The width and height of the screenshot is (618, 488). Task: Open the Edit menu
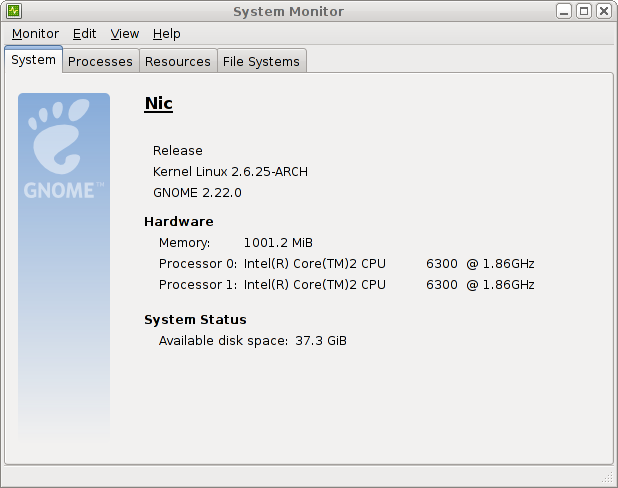(x=84, y=34)
